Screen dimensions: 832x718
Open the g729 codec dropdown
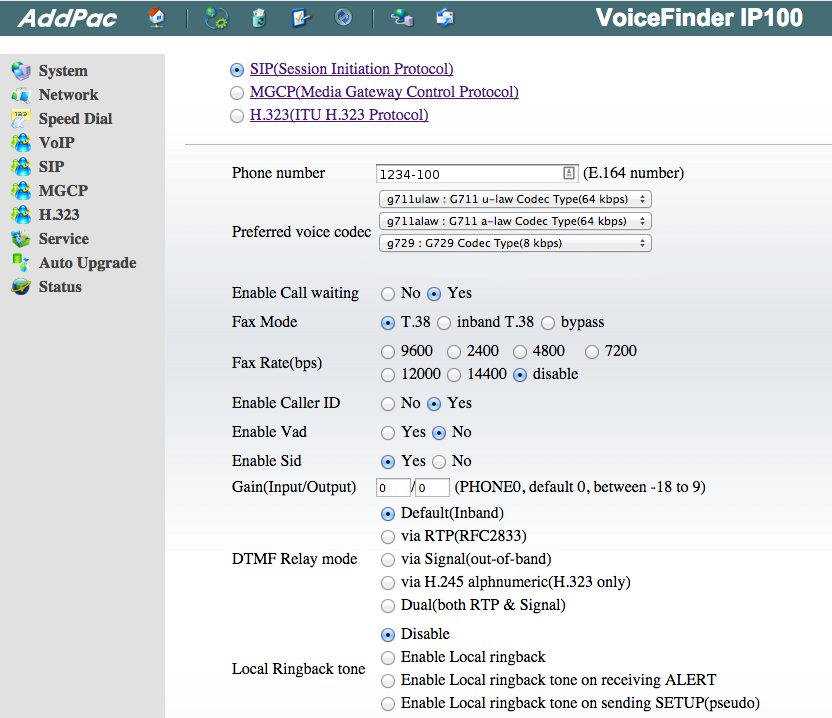click(515, 243)
